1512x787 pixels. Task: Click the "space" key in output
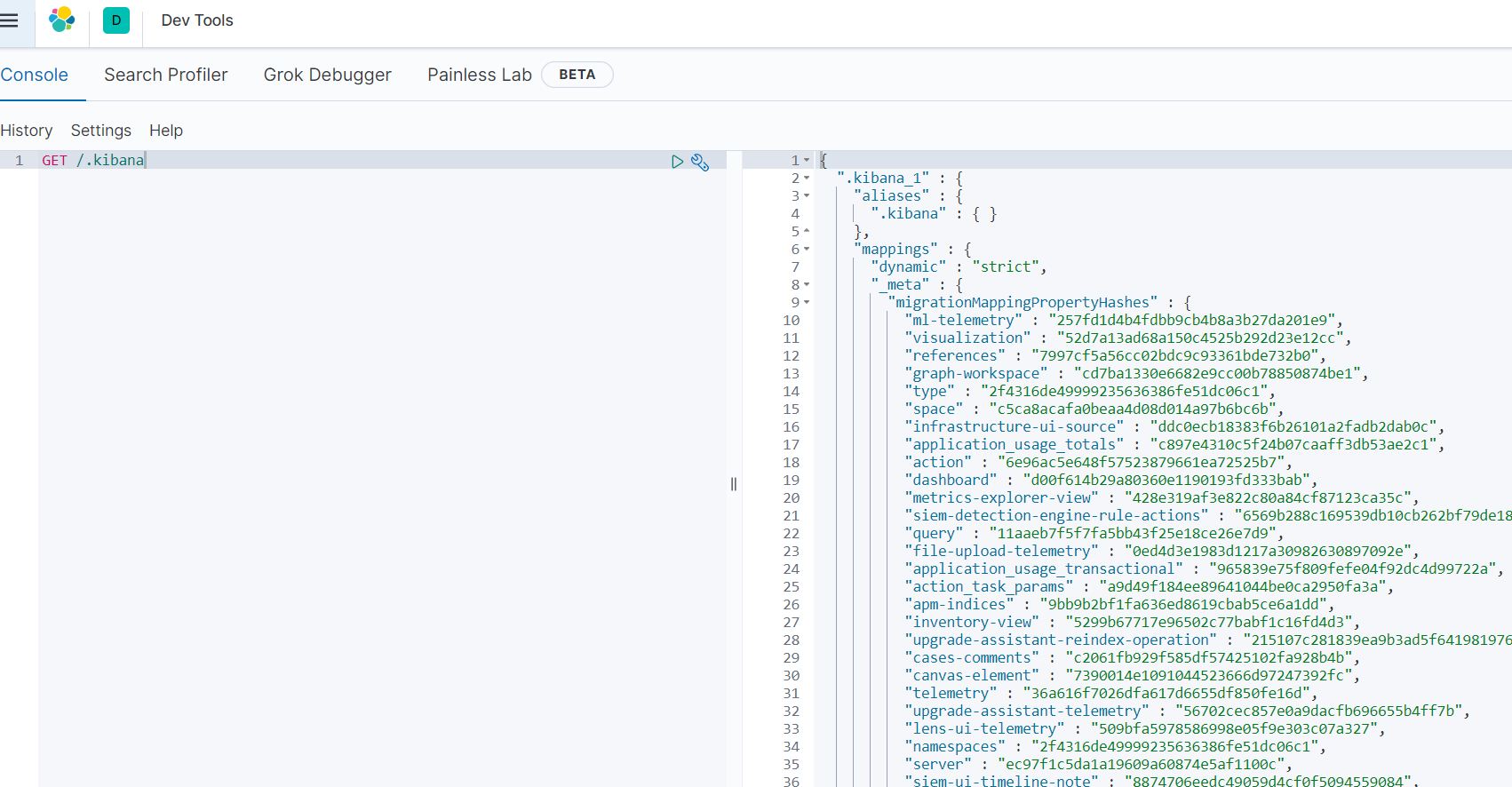tap(935, 409)
